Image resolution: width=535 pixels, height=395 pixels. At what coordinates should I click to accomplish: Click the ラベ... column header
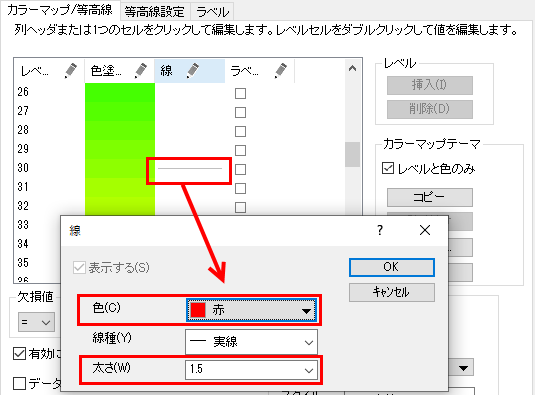coord(259,71)
